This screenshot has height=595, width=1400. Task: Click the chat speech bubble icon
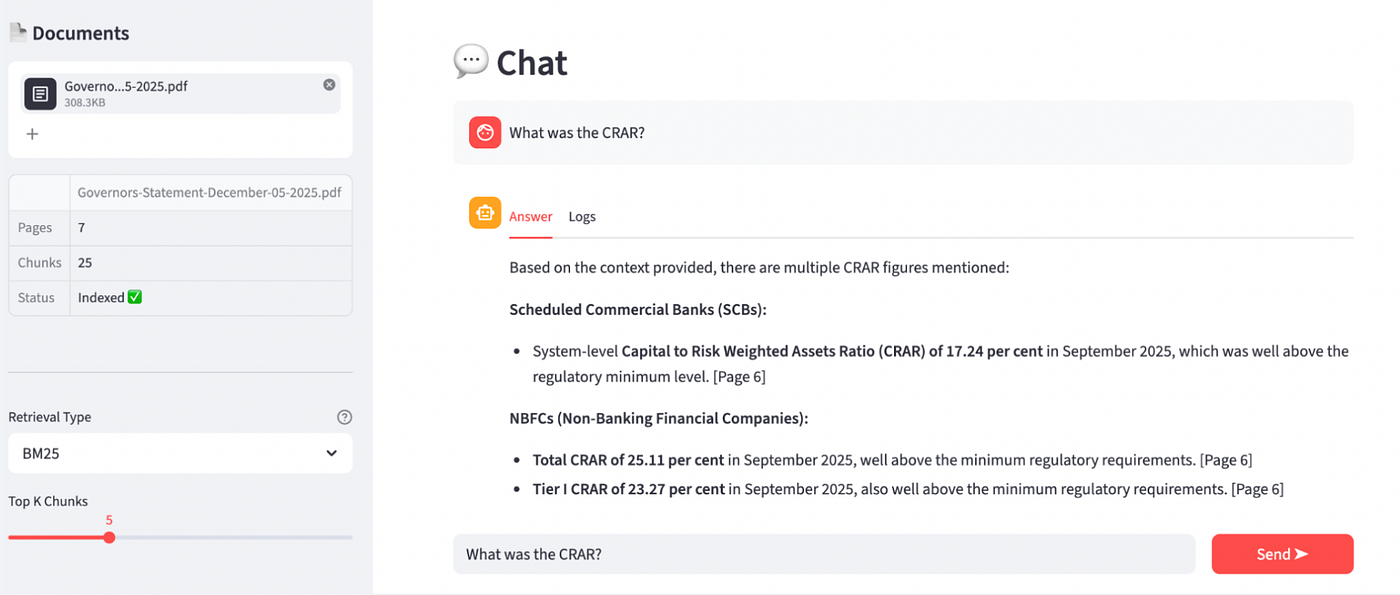[x=470, y=62]
